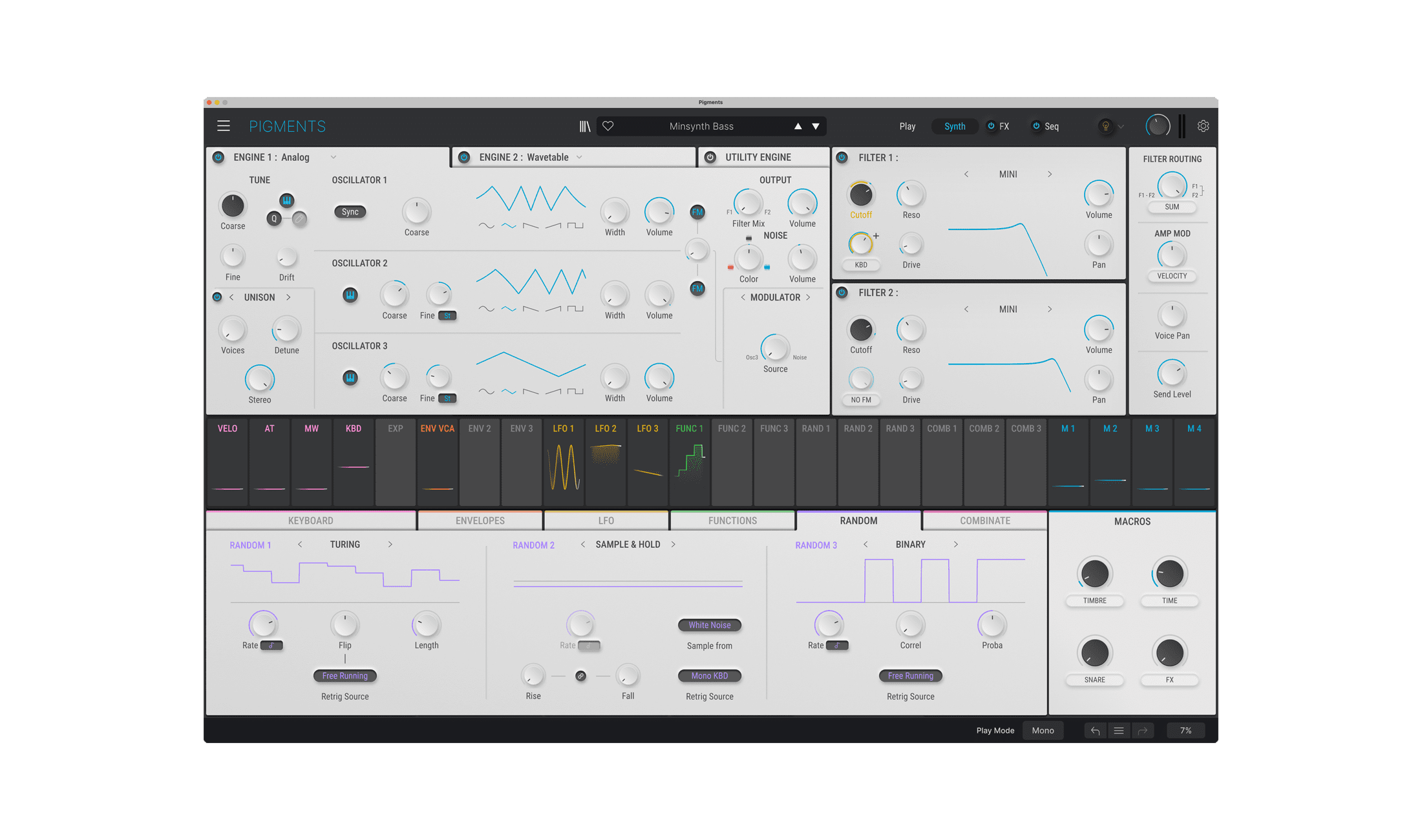Open the history list icon at bottom right
1422x840 pixels.
(1119, 730)
